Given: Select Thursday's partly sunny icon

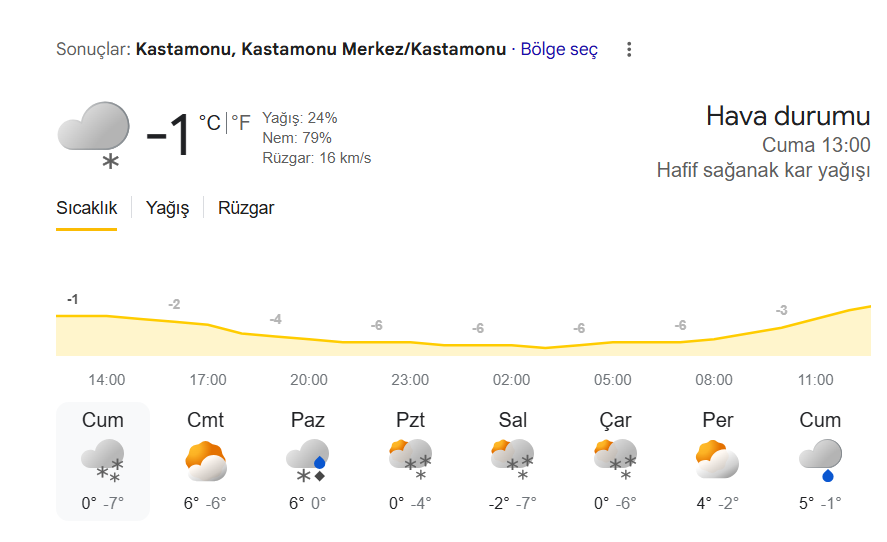Looking at the screenshot, I should click(x=717, y=461).
